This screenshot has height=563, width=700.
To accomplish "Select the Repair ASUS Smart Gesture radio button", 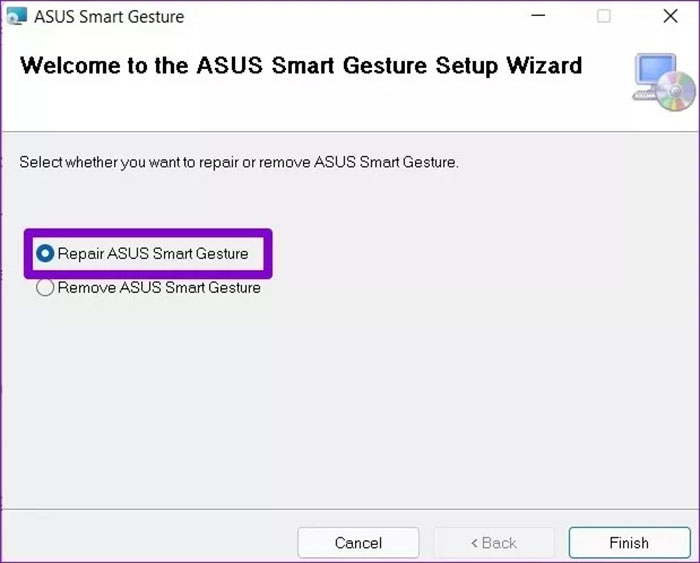I will pyautogui.click(x=45, y=254).
